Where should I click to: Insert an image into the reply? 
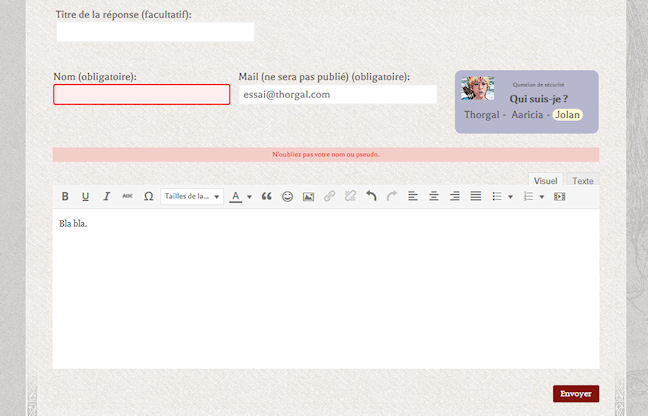click(309, 197)
